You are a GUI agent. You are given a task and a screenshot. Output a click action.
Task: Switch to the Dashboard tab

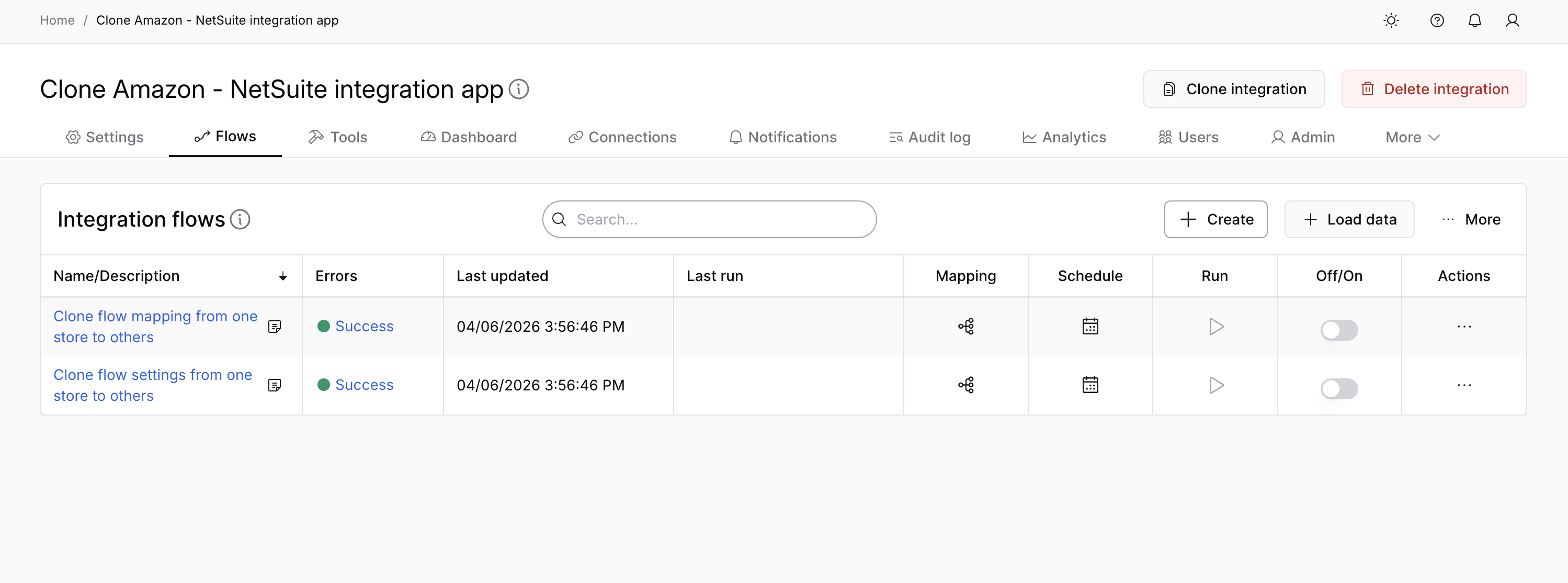(x=468, y=138)
